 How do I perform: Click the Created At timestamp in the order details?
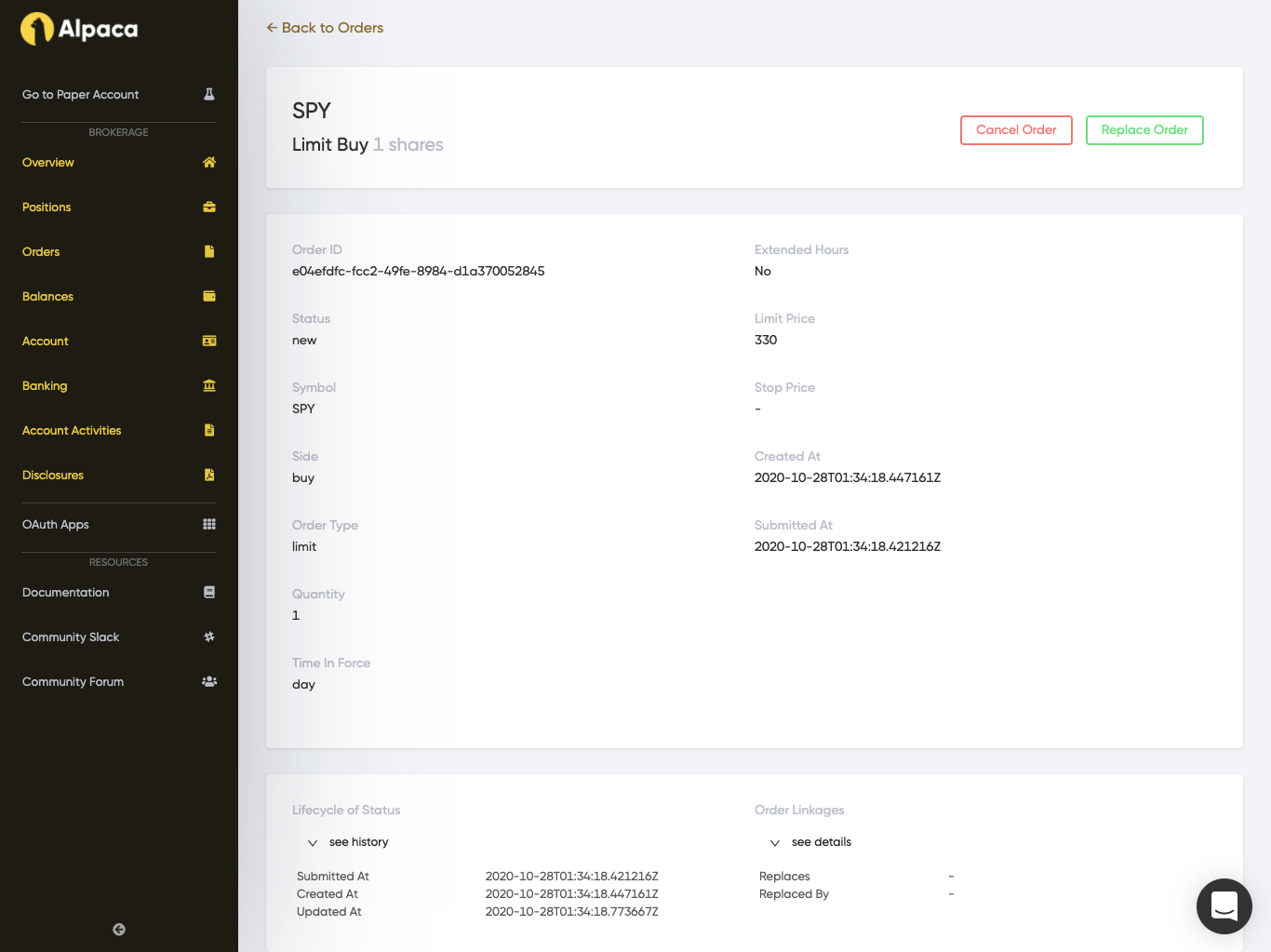[x=848, y=478]
